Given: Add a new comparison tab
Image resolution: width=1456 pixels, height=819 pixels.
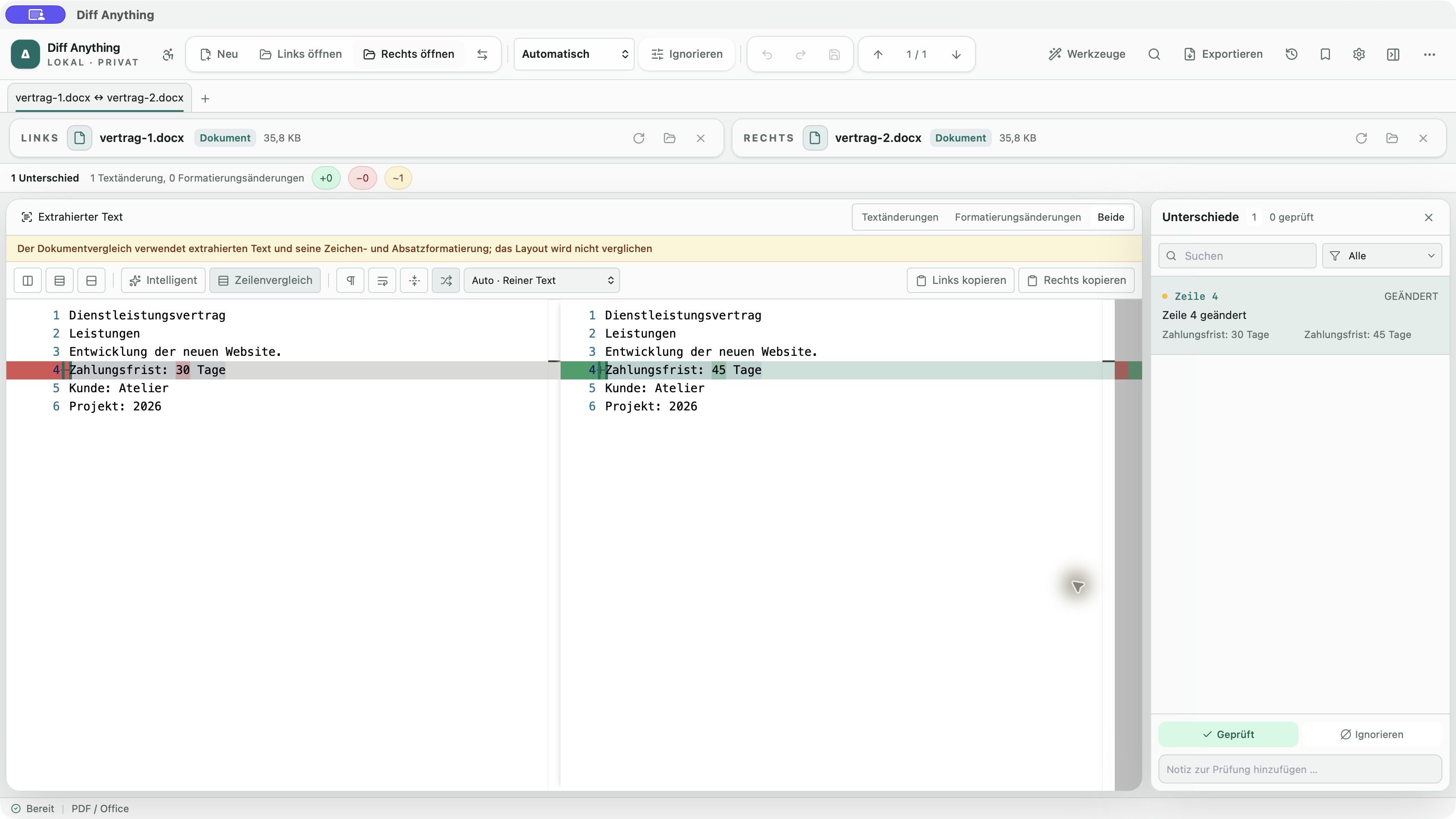Looking at the screenshot, I should (x=205, y=99).
